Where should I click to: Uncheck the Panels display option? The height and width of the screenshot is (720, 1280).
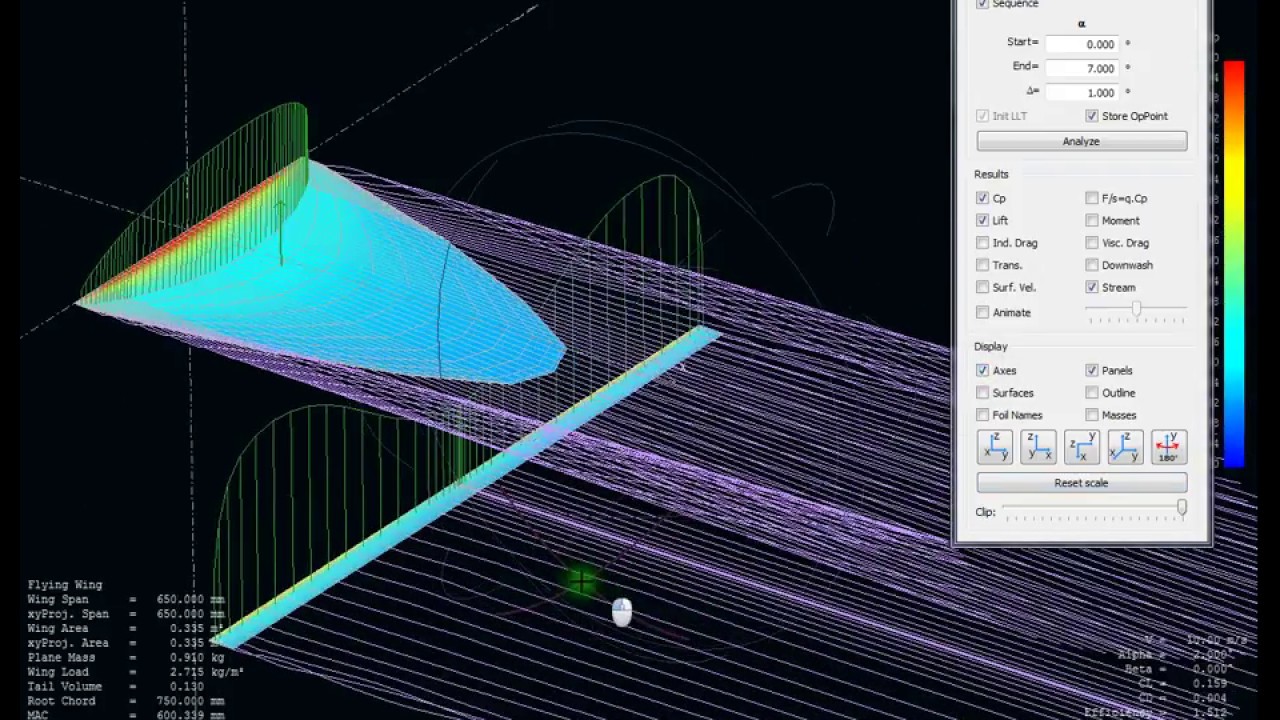pyautogui.click(x=1092, y=370)
